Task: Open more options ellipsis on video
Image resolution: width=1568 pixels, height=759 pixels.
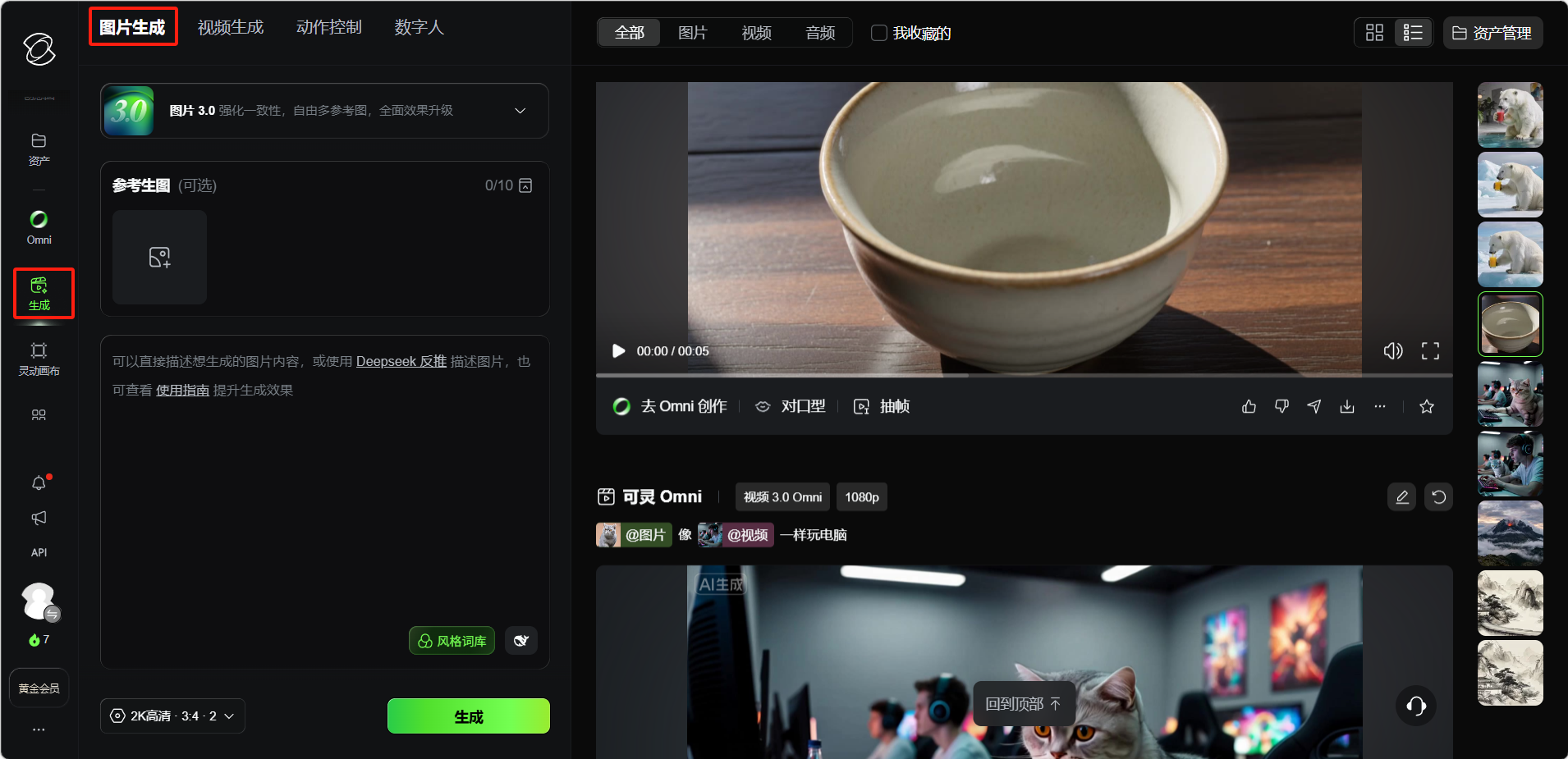Action: coord(1380,407)
